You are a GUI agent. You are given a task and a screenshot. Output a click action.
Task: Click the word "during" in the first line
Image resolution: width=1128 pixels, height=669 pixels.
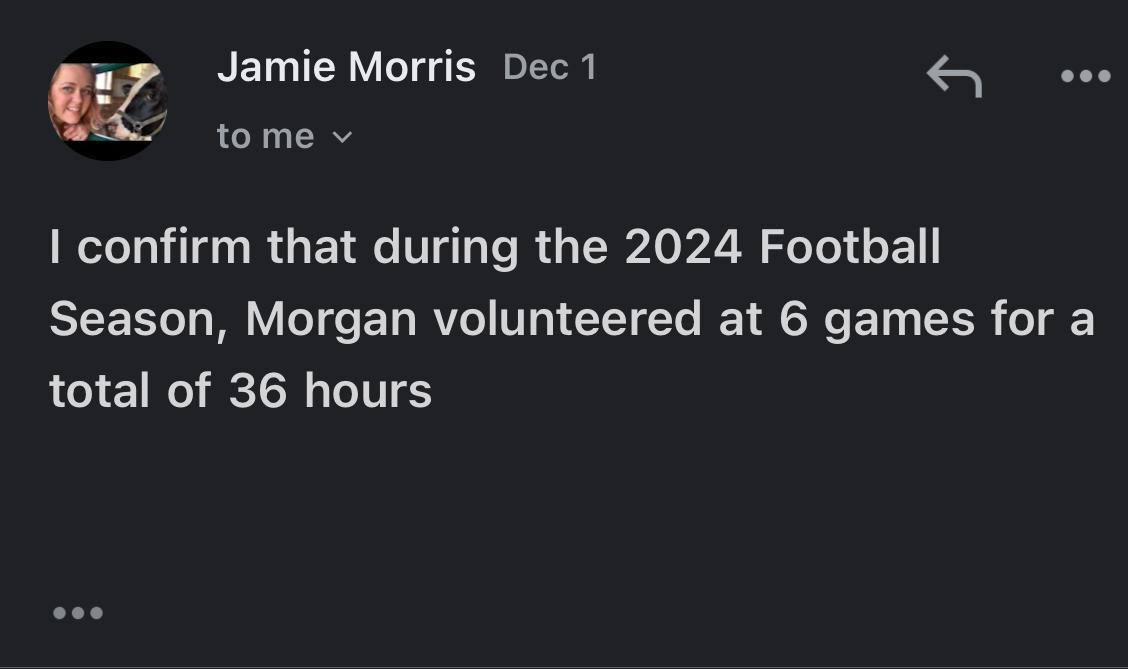(x=446, y=248)
